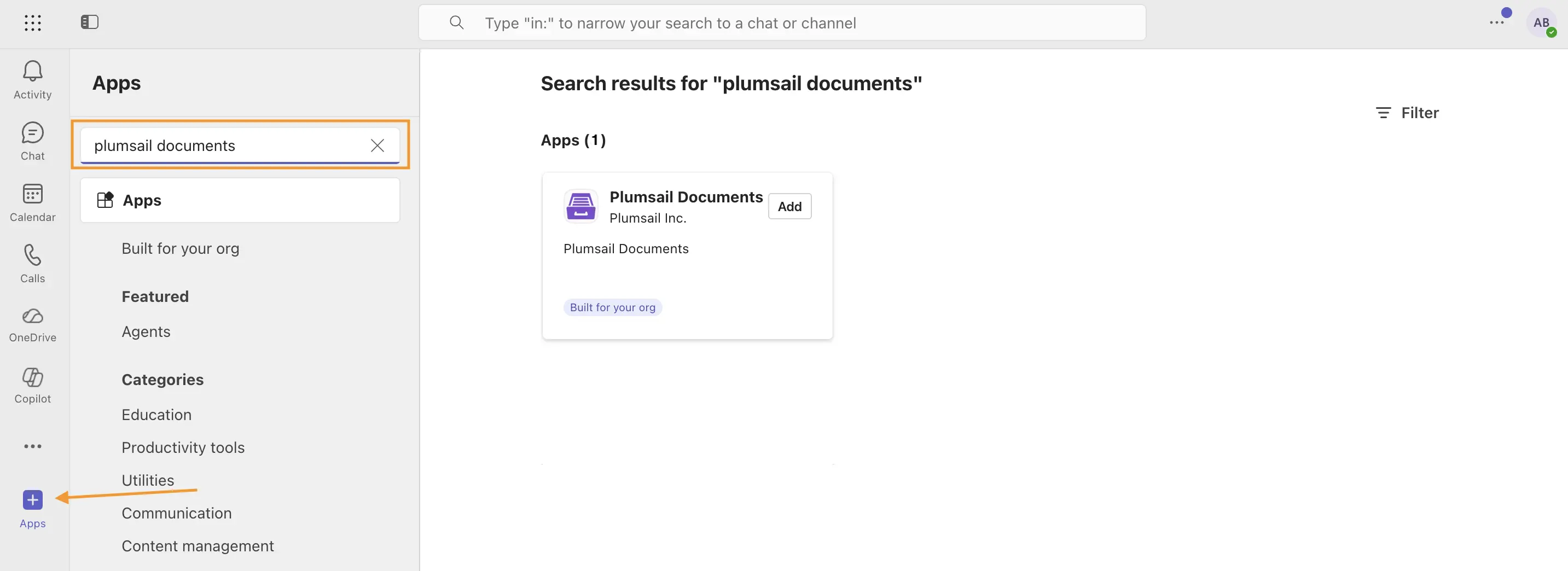Open the Education category

pyautogui.click(x=156, y=415)
